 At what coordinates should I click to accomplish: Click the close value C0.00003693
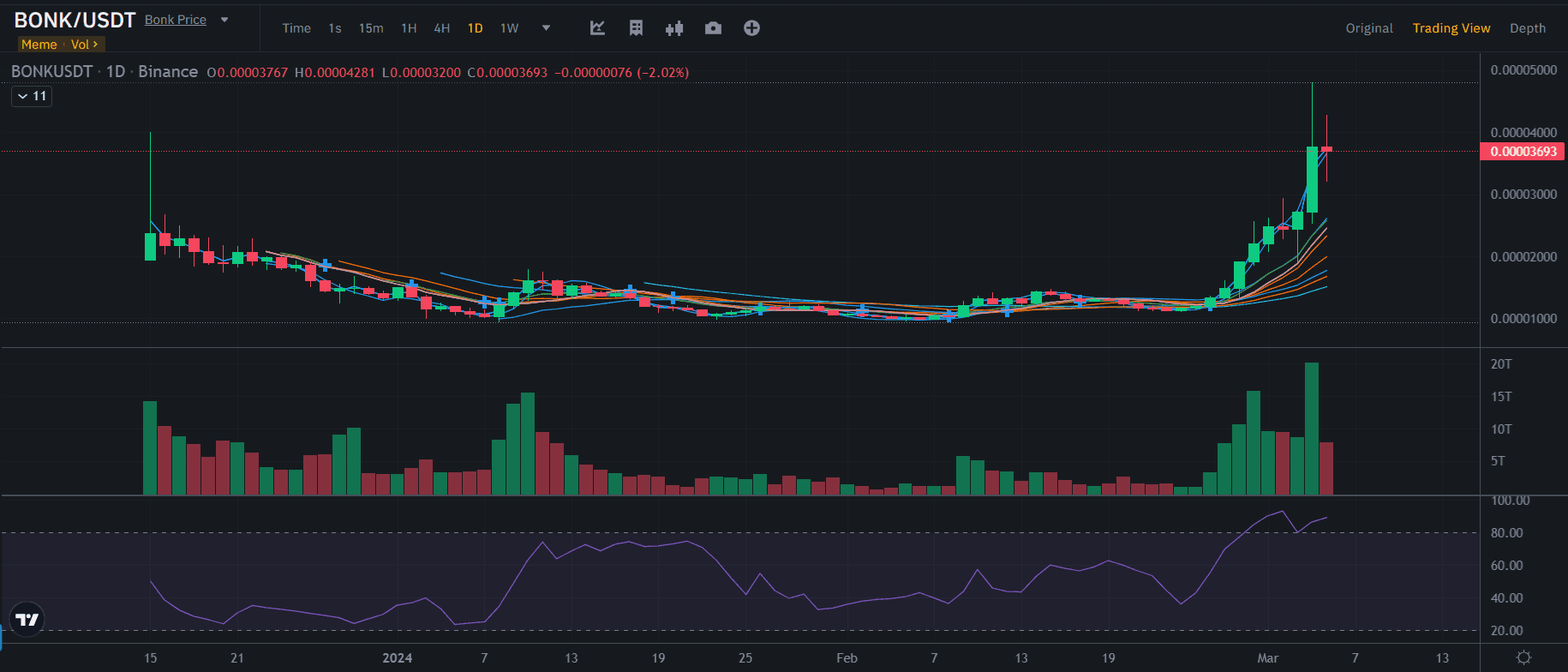[507, 73]
